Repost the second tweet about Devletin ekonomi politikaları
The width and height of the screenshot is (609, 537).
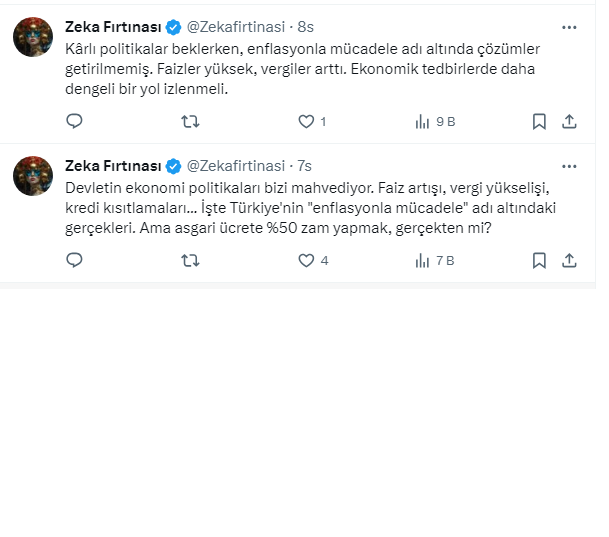click(x=190, y=260)
